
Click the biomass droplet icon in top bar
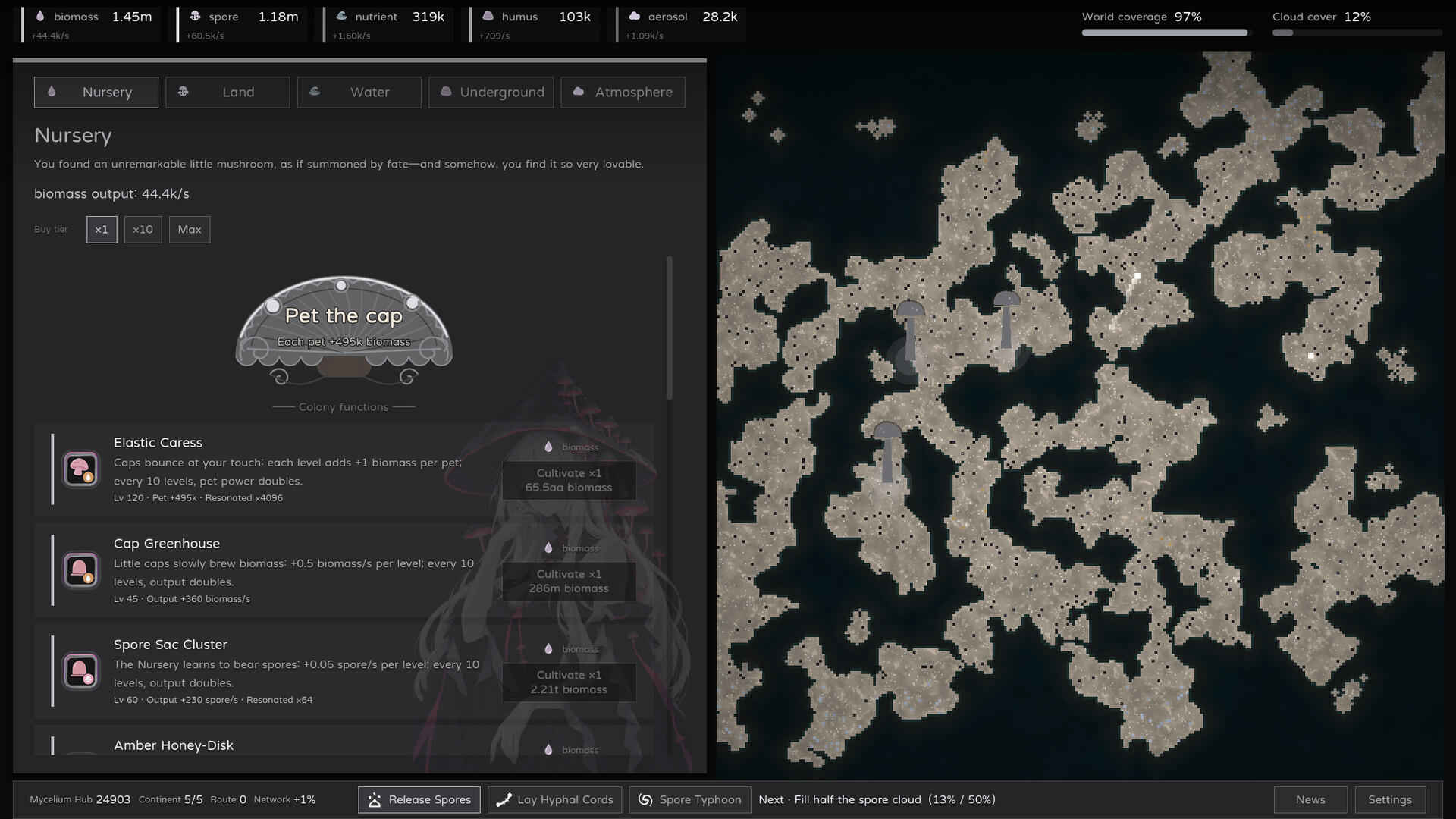[x=40, y=16]
